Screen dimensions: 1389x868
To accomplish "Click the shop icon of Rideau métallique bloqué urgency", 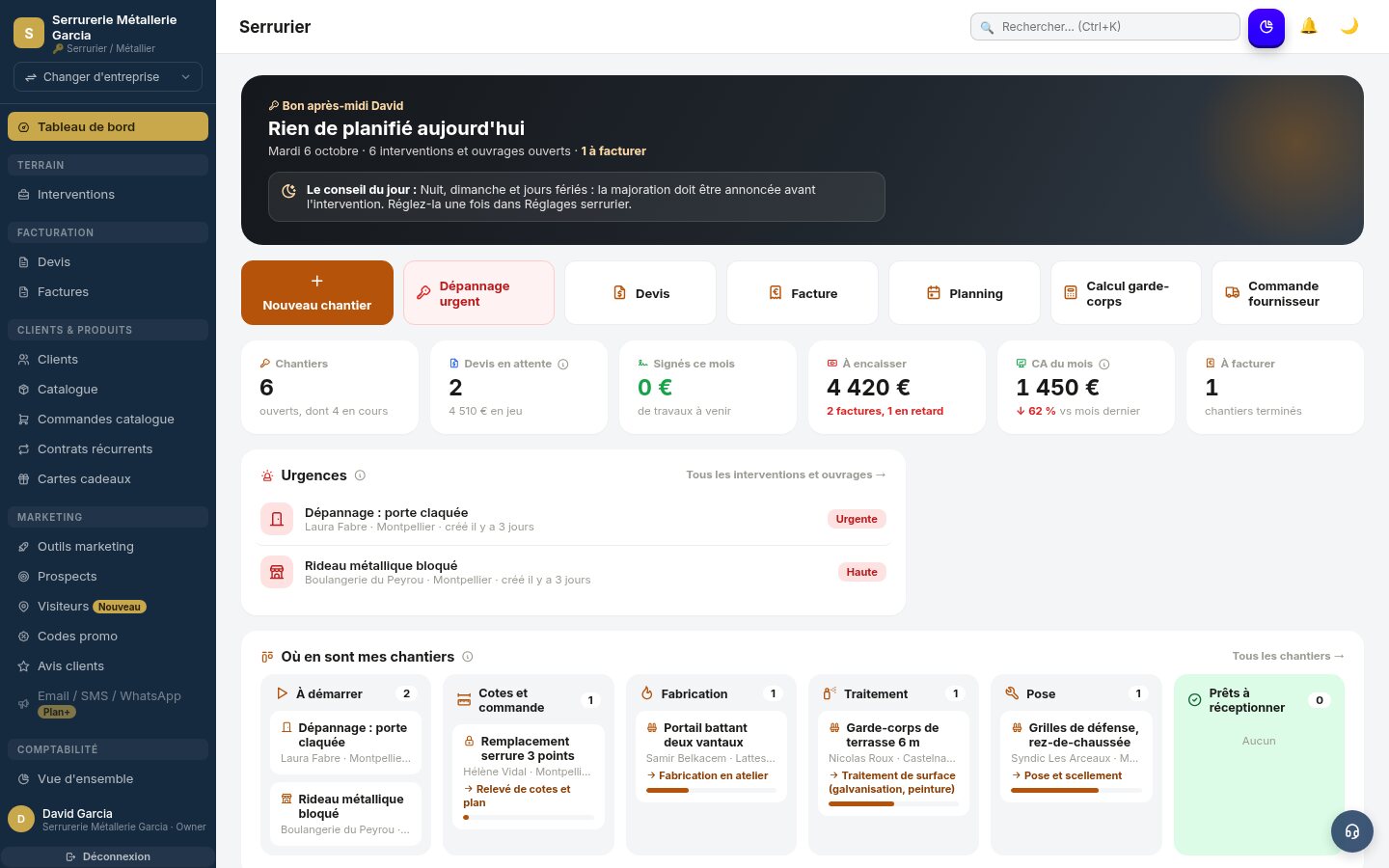I will click(x=277, y=572).
